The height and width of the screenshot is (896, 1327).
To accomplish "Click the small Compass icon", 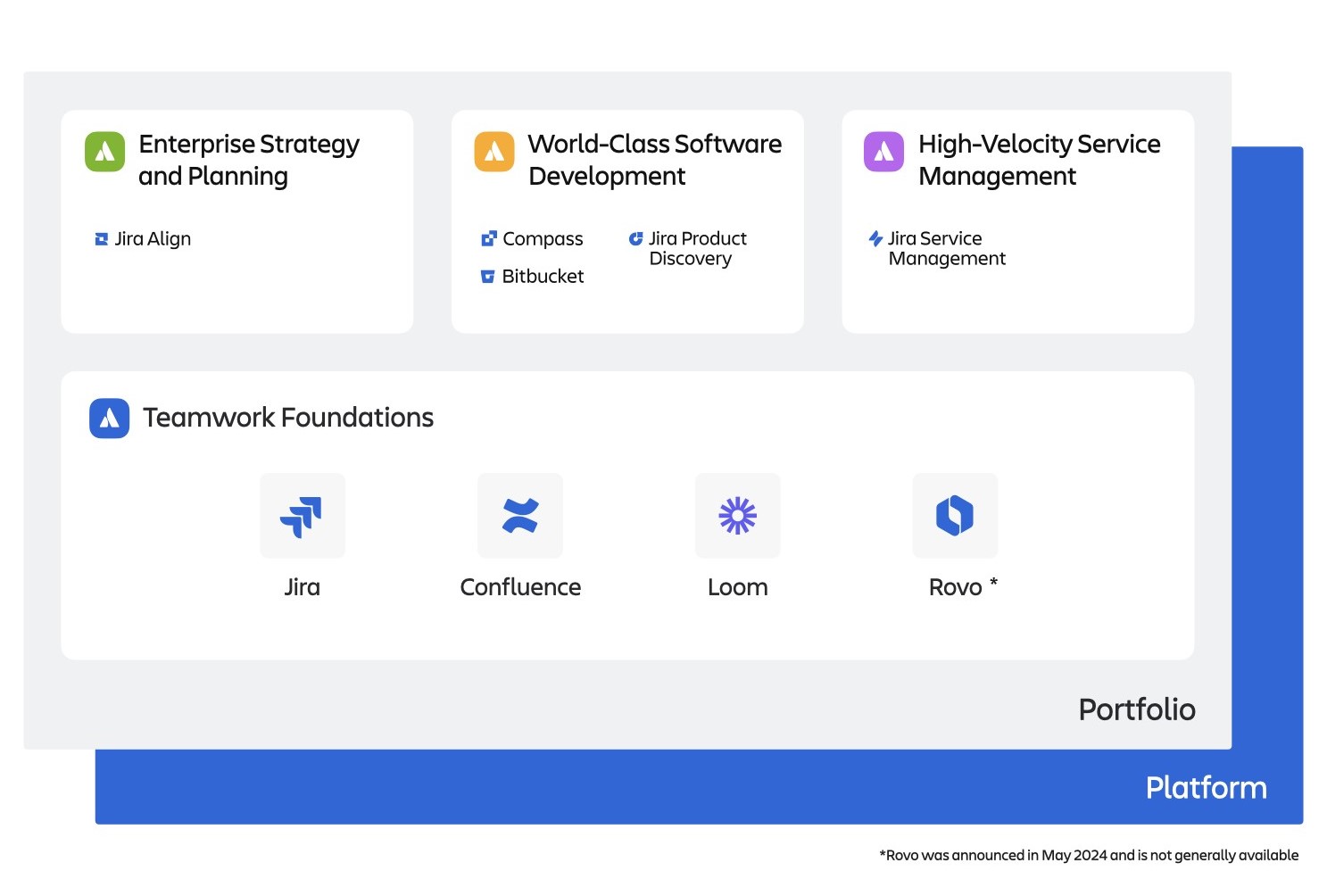I will (x=488, y=239).
